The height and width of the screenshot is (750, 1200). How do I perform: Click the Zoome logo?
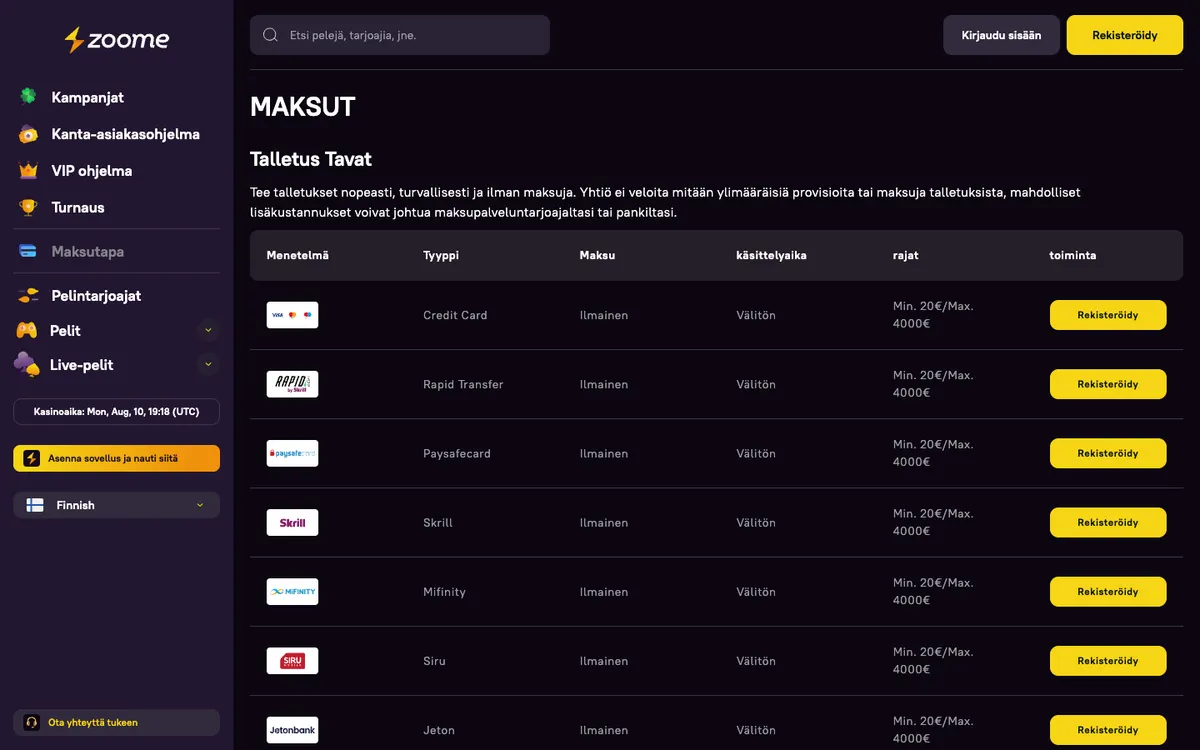[117, 40]
